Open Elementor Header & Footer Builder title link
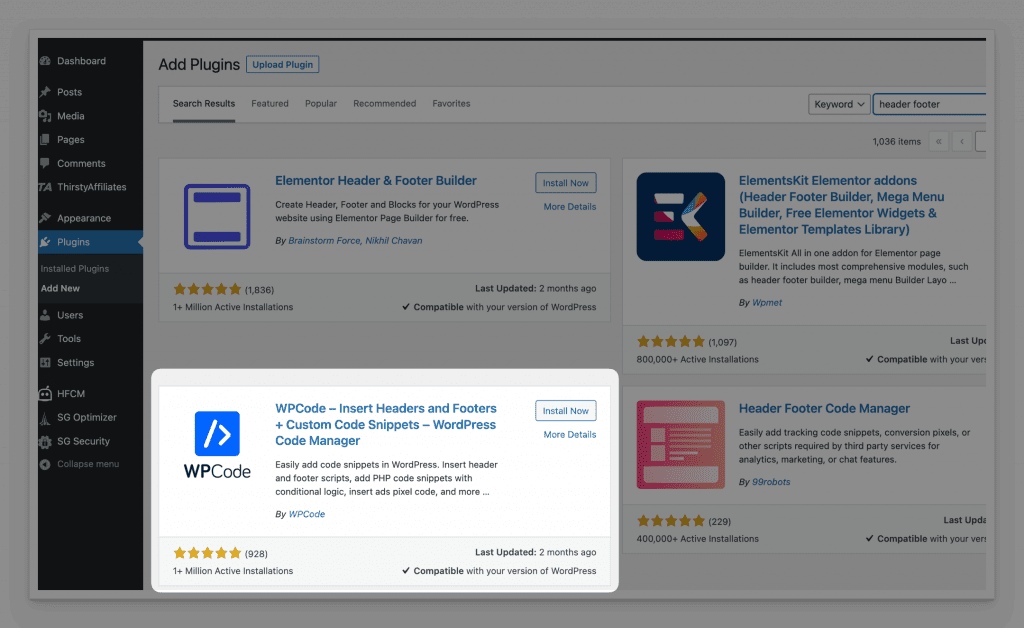1024x628 pixels. [x=376, y=181]
